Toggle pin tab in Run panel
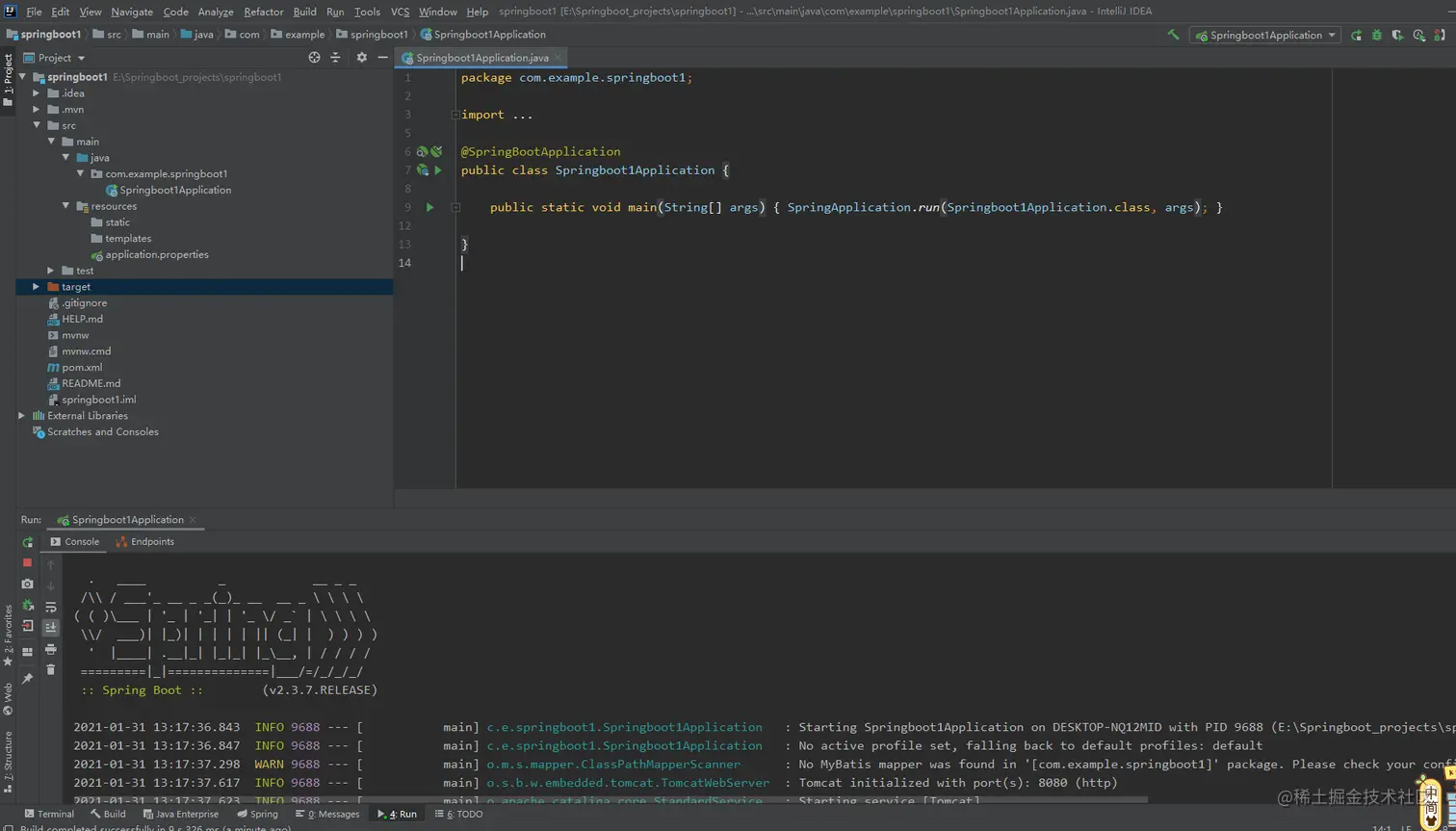This screenshot has height=831, width=1456. tap(27, 679)
